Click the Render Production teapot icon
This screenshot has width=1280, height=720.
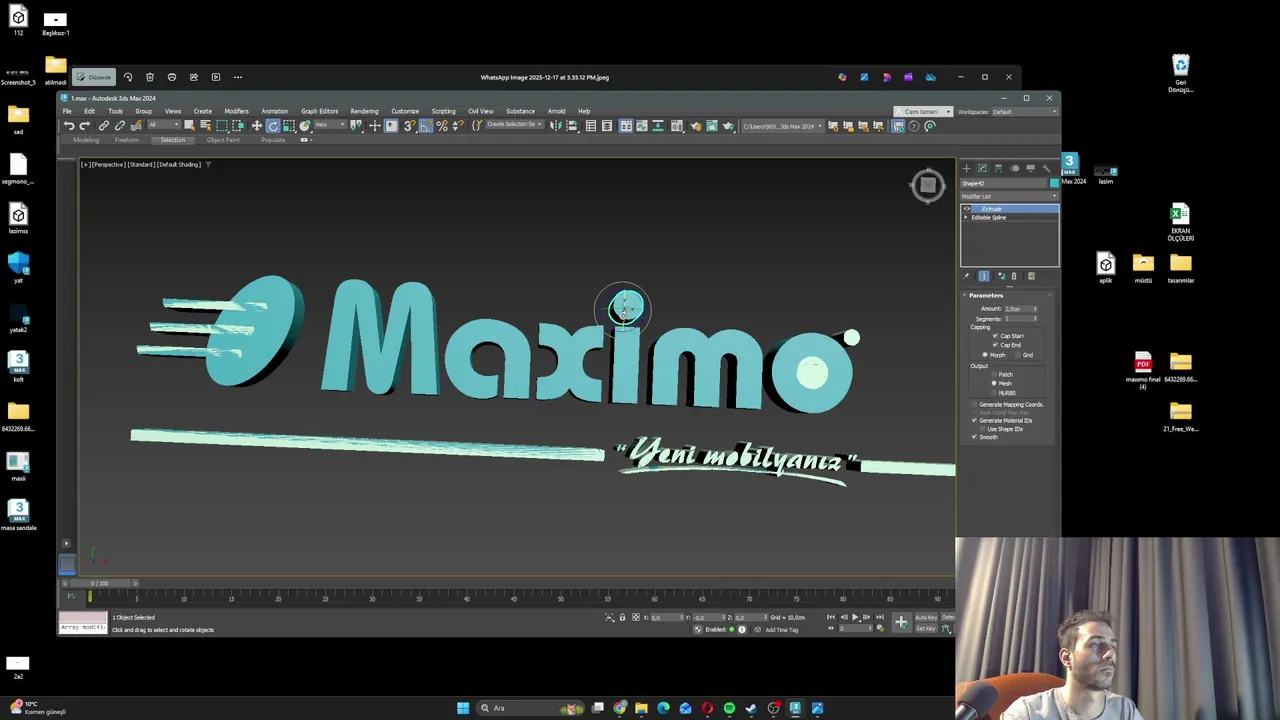(x=728, y=126)
